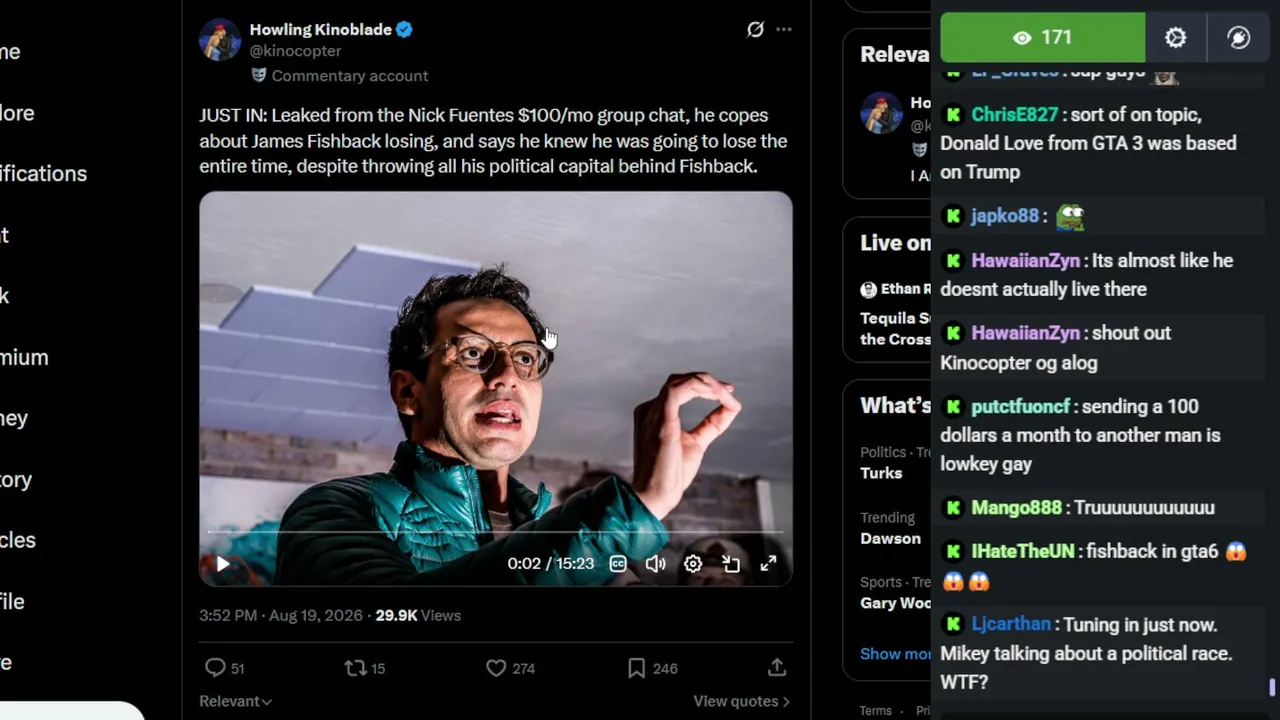Expand video to fullscreen
This screenshot has width=1280, height=720.
click(x=768, y=564)
